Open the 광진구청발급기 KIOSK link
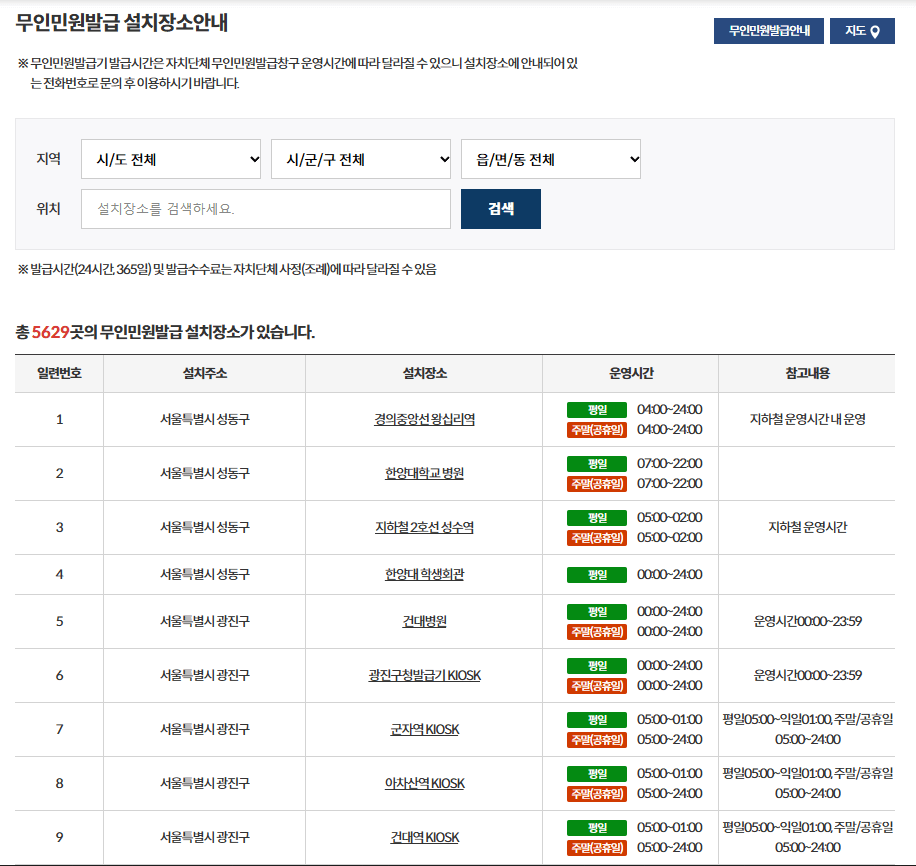This screenshot has width=916, height=866. click(423, 674)
